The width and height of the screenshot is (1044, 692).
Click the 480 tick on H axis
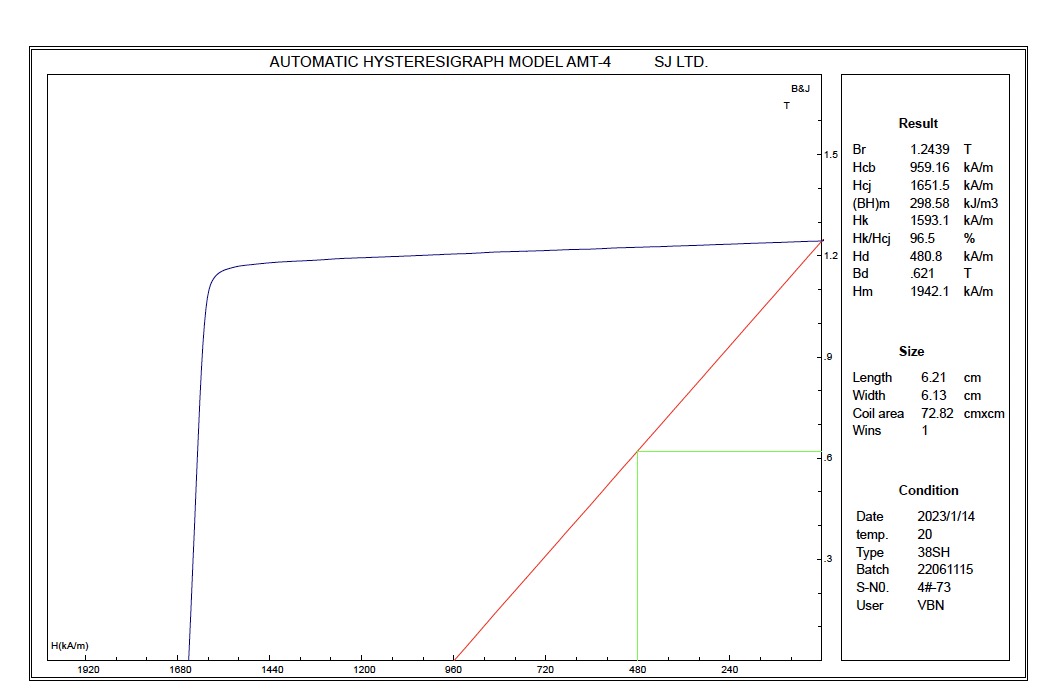coord(637,669)
